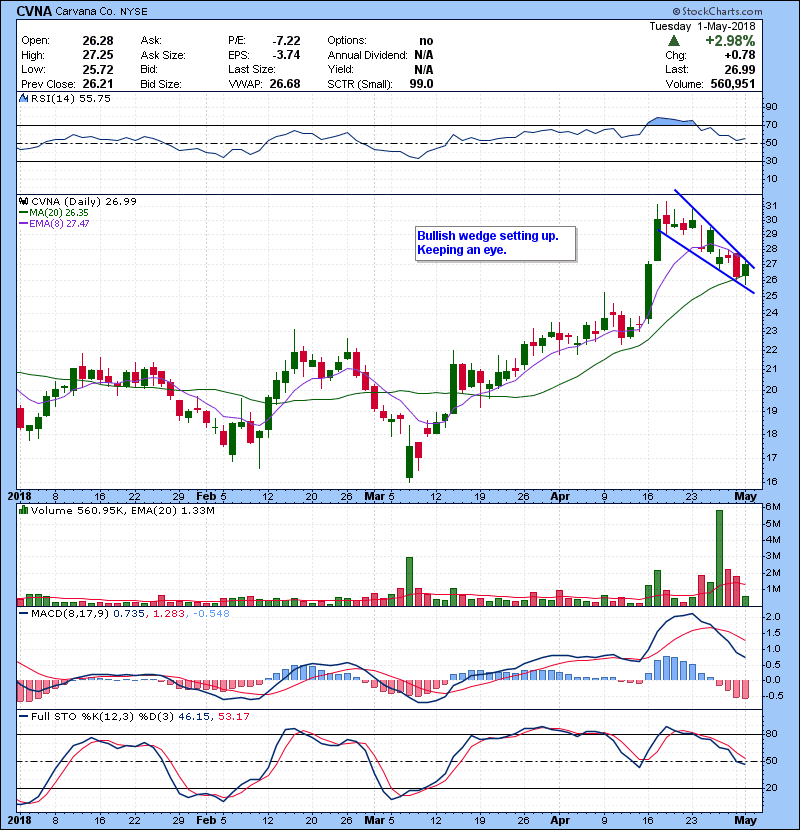Click the VWAP value 26.68
Screen dimensions: 800x830
(x=285, y=84)
